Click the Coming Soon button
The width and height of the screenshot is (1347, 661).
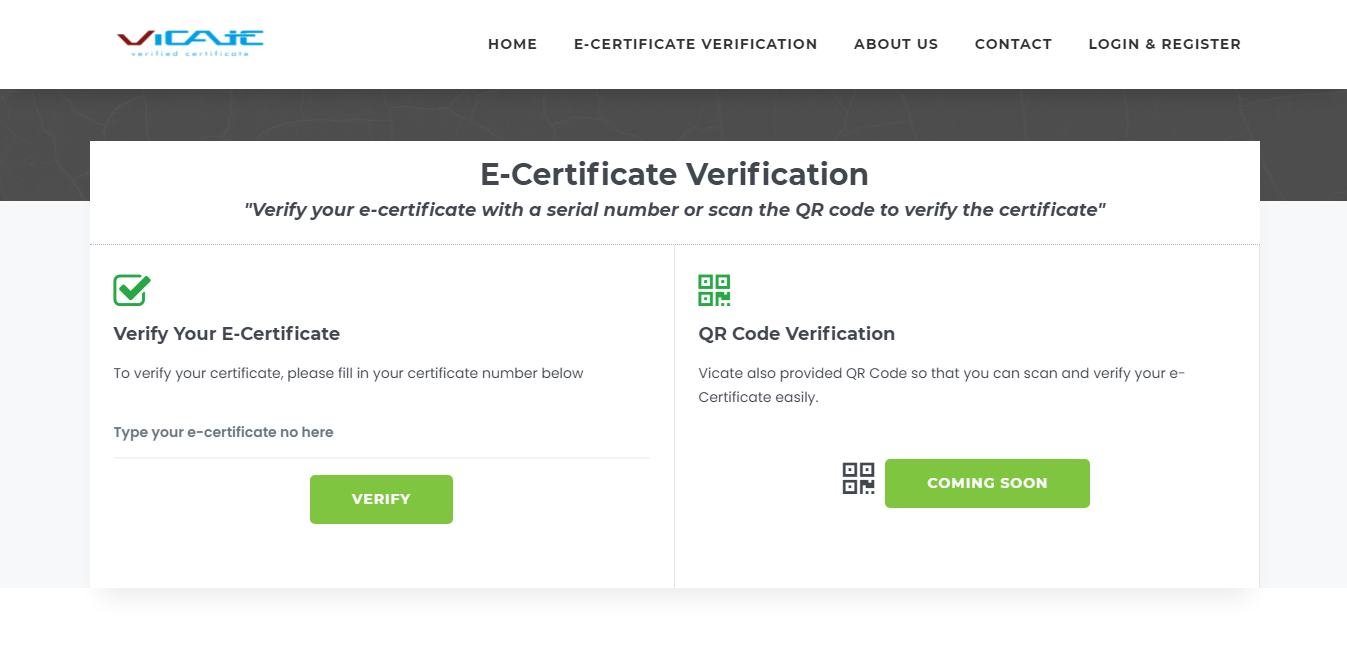pos(987,483)
